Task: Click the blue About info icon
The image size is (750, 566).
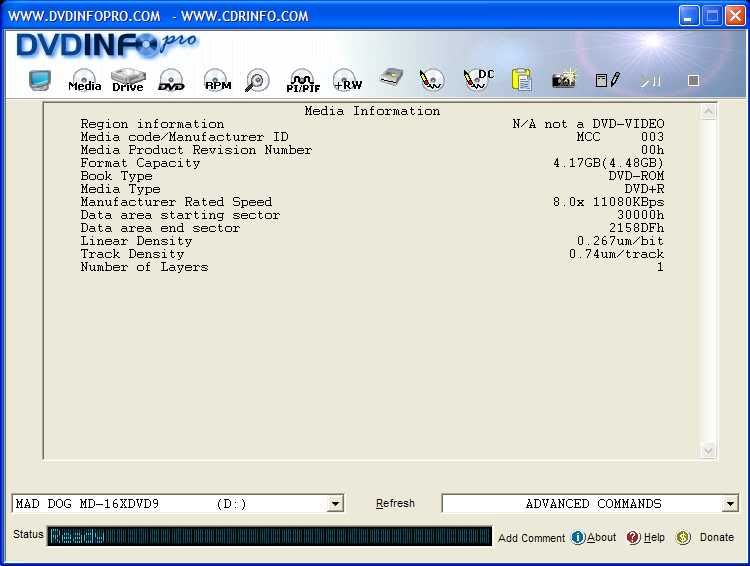Action: (x=578, y=538)
